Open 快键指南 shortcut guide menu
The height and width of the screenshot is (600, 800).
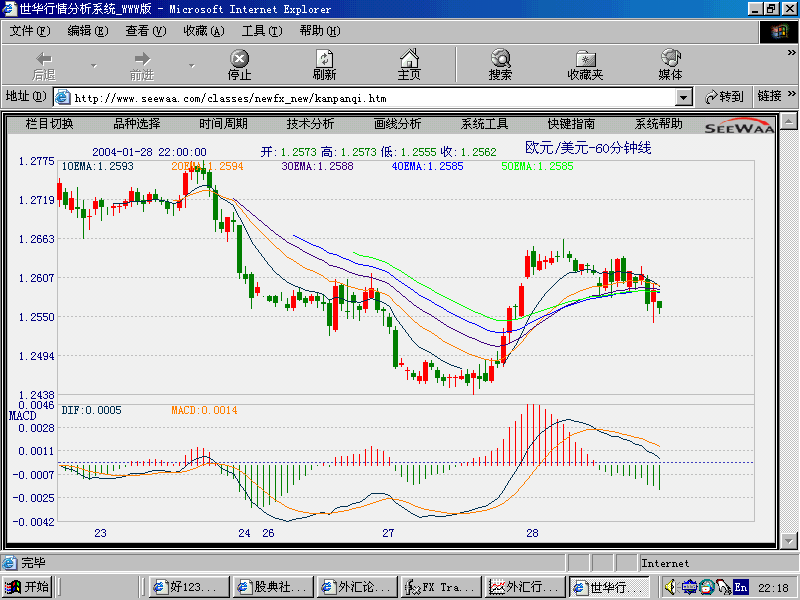pyautogui.click(x=571, y=123)
